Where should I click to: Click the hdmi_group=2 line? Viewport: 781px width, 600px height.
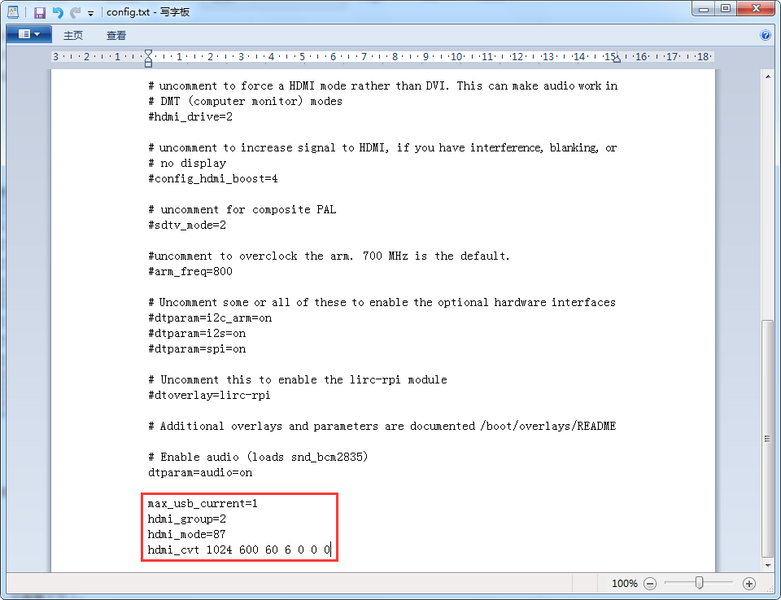187,519
